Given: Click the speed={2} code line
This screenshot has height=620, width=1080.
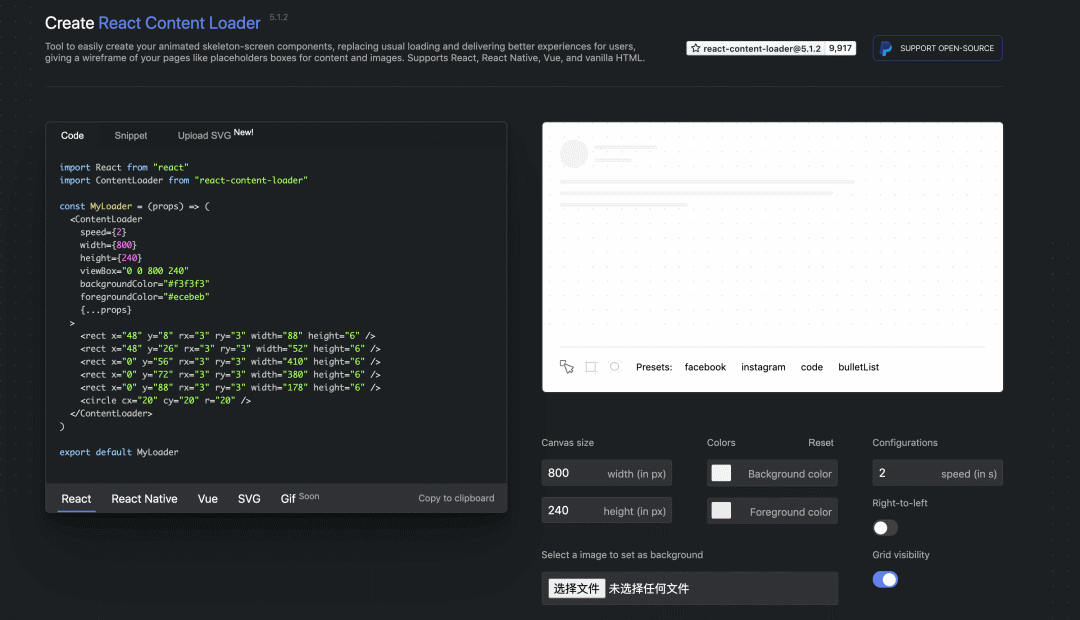Looking at the screenshot, I should pos(103,232).
